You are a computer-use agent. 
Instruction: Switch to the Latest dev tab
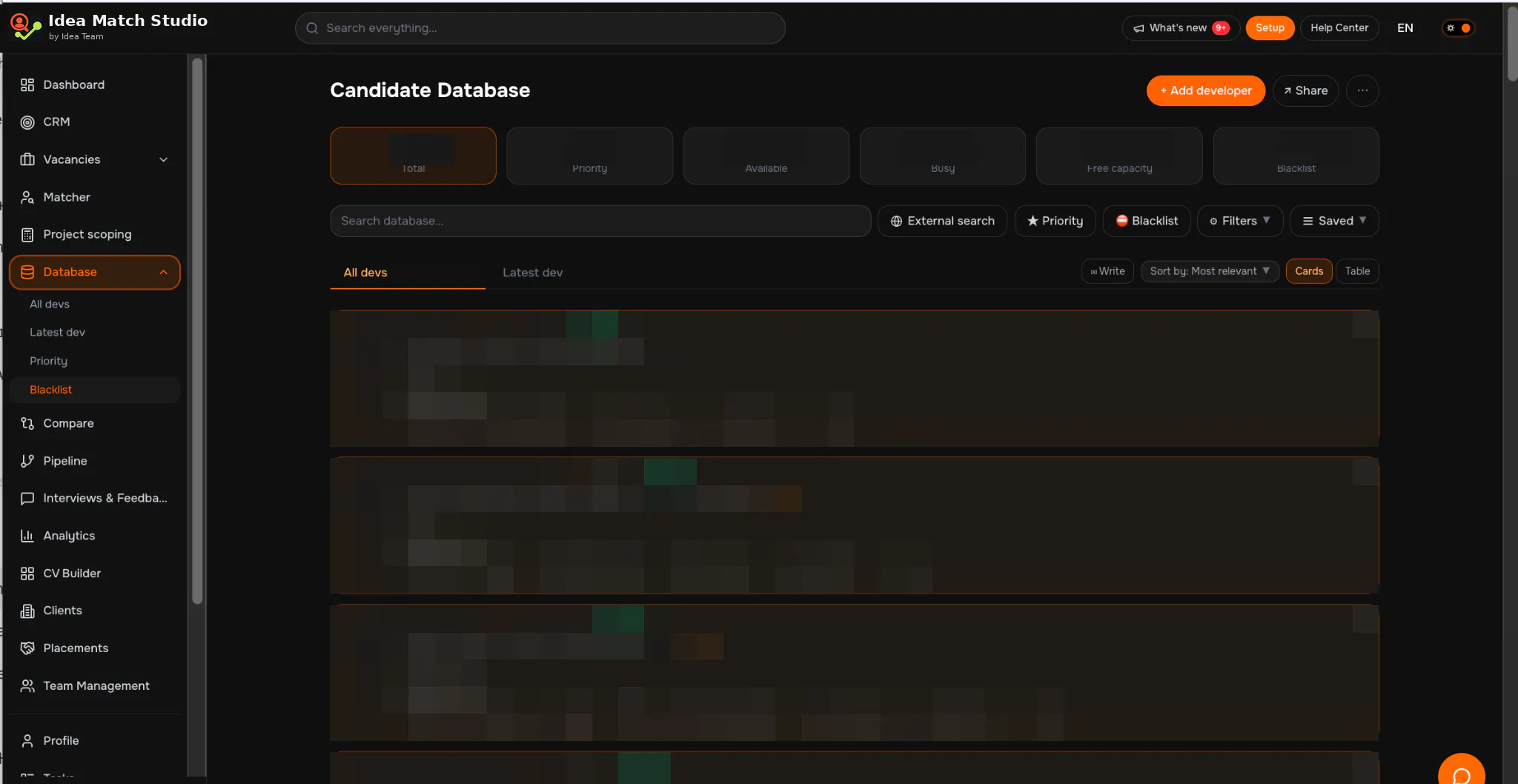pos(532,273)
